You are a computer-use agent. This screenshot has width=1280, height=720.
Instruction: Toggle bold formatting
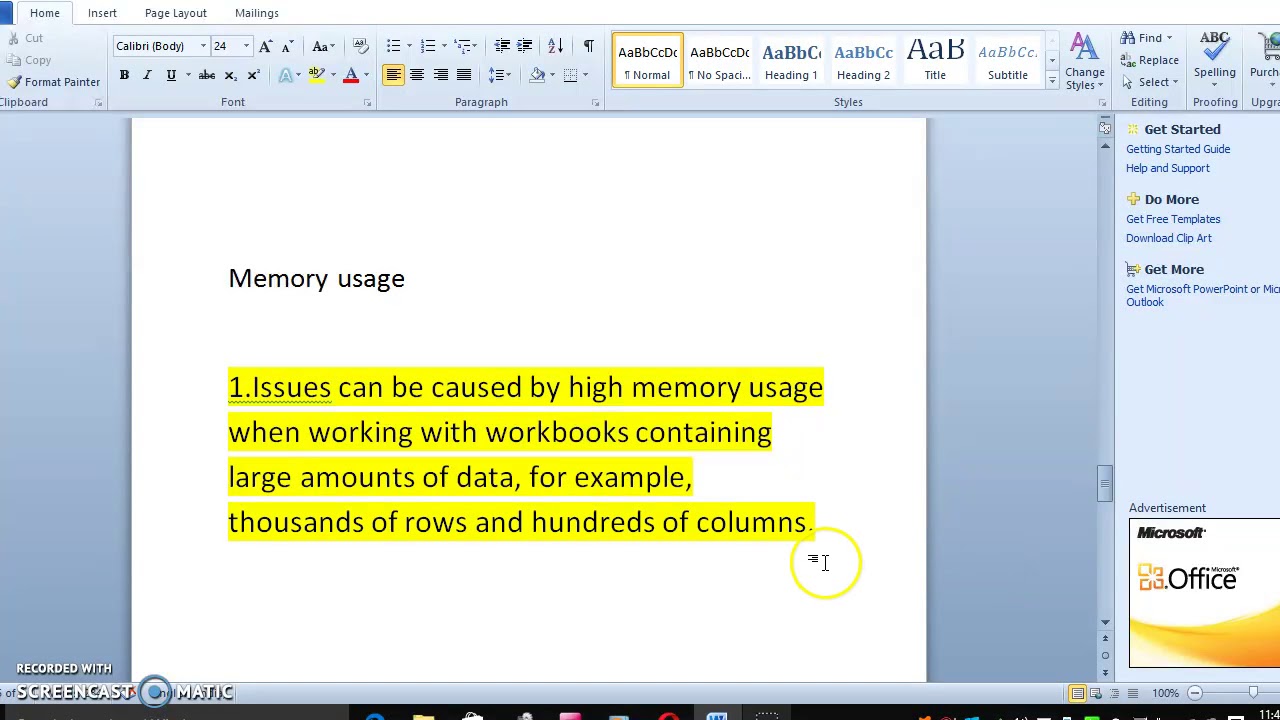(x=124, y=75)
